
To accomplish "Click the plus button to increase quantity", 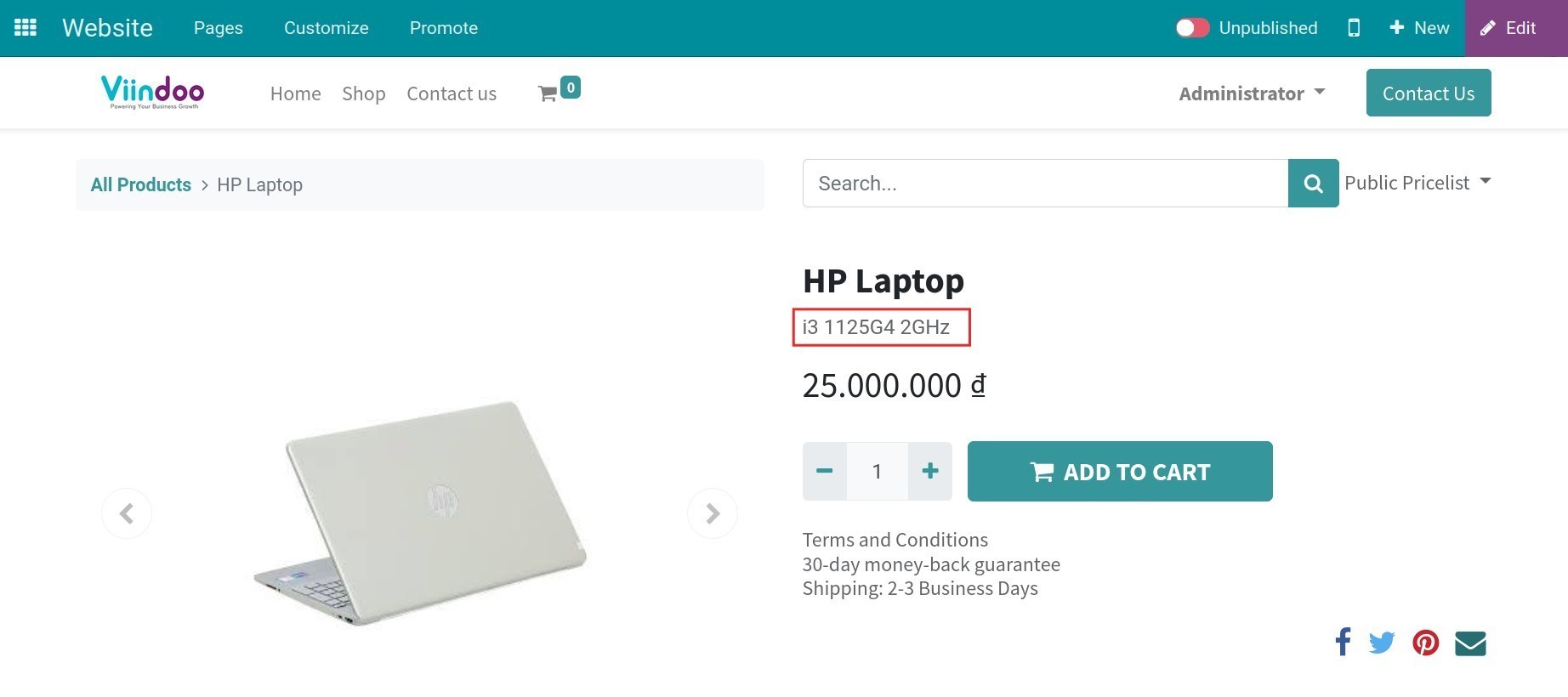I will pos(930,471).
